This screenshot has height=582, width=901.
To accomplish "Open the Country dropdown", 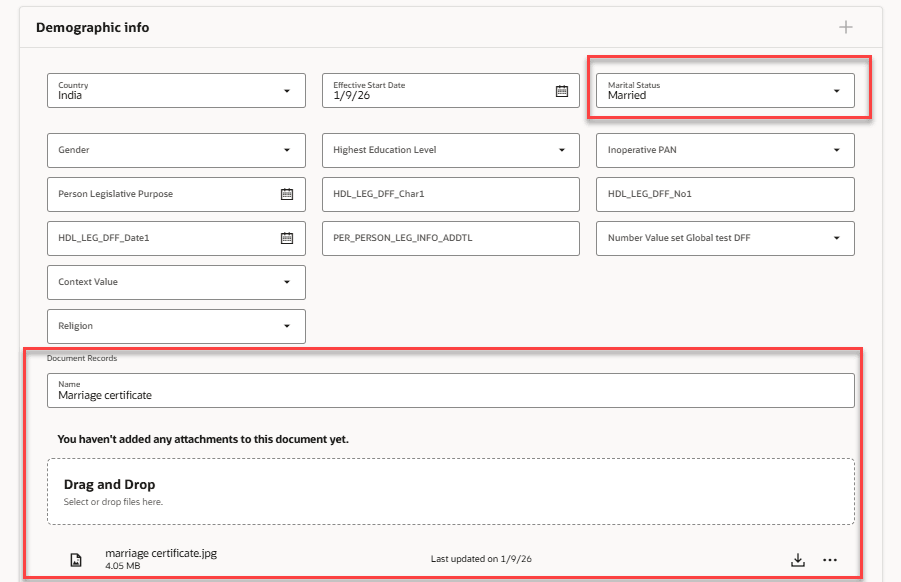I will (290, 91).
